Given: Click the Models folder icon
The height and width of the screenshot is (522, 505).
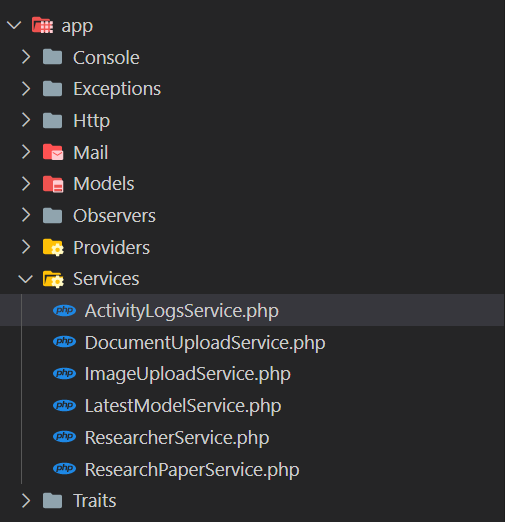Looking at the screenshot, I should click(53, 184).
